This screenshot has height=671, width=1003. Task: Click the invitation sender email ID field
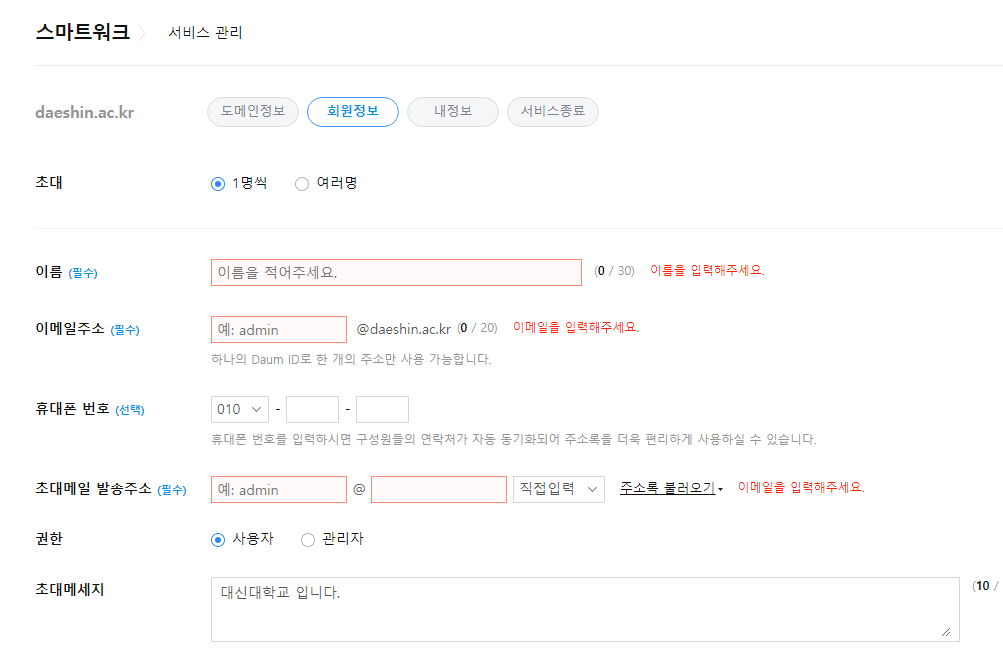(279, 490)
